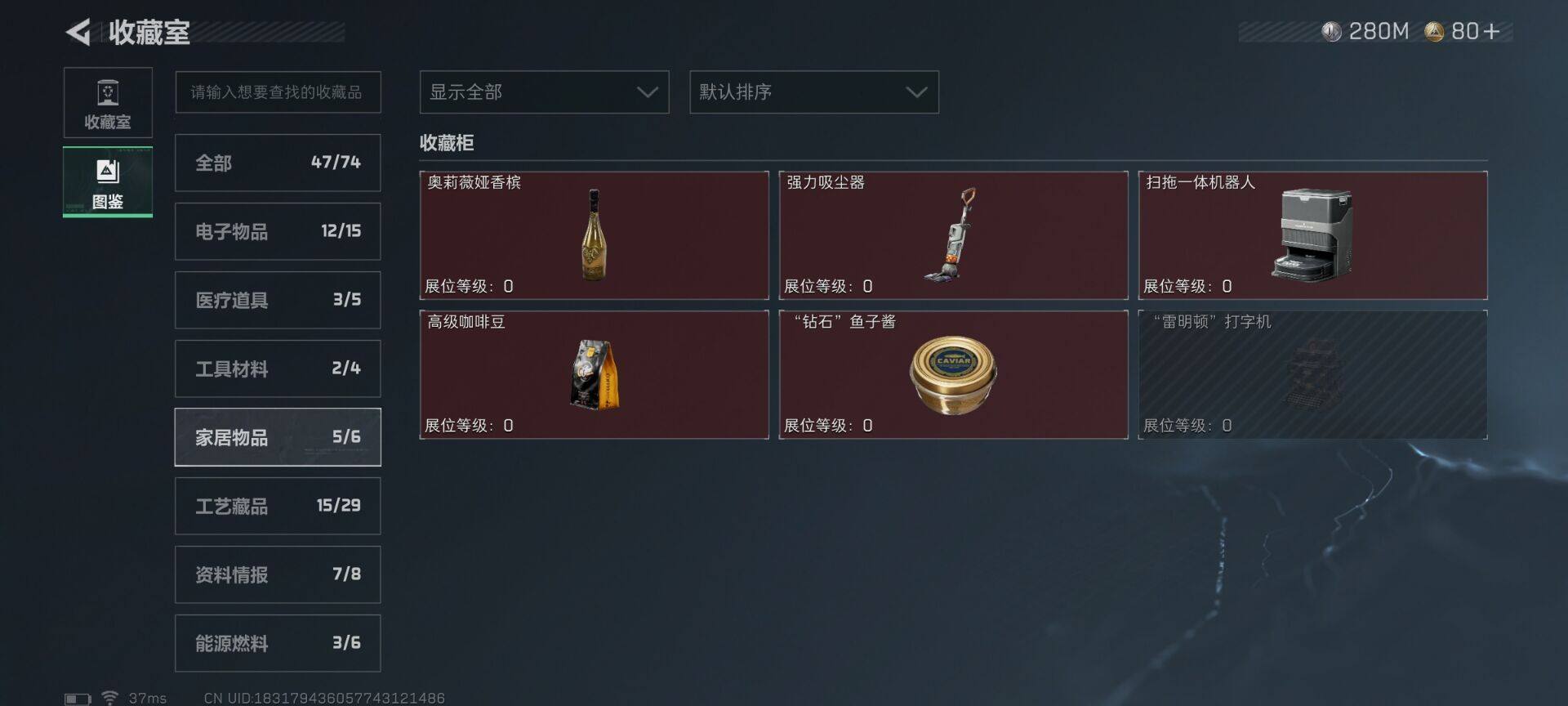
Task: Expand the 显示全部 filter dropdown
Action: point(544,92)
